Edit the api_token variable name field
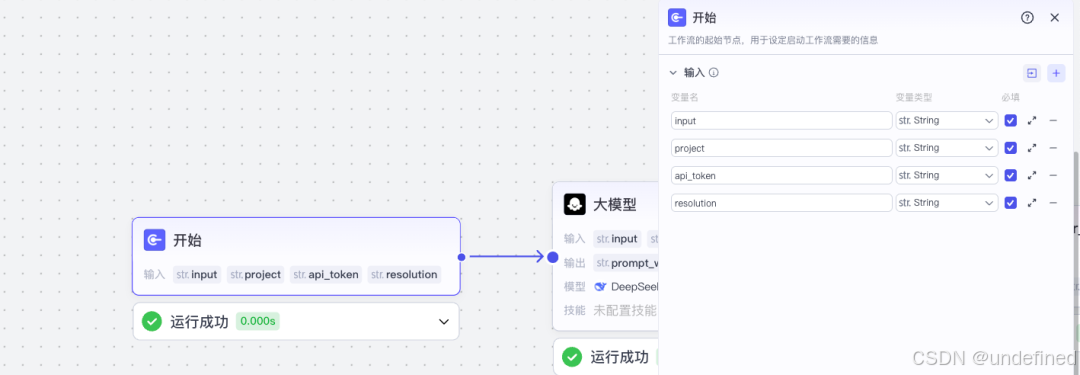The image size is (1080, 375). point(782,176)
